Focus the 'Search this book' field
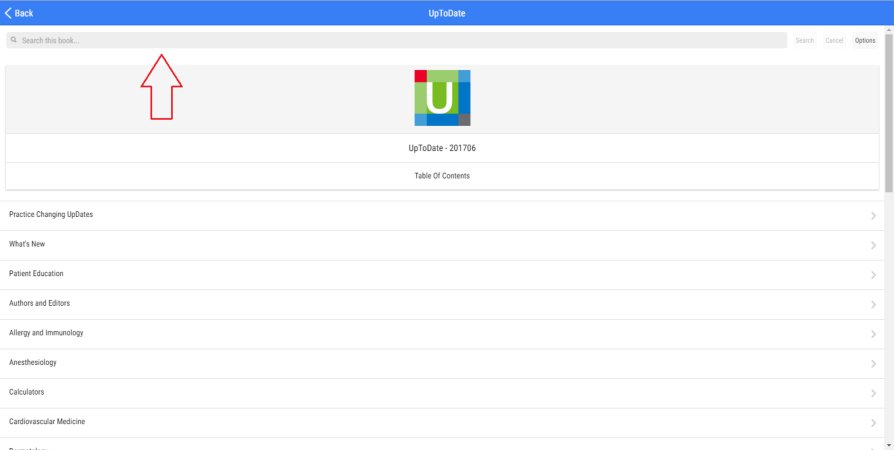 coord(397,40)
